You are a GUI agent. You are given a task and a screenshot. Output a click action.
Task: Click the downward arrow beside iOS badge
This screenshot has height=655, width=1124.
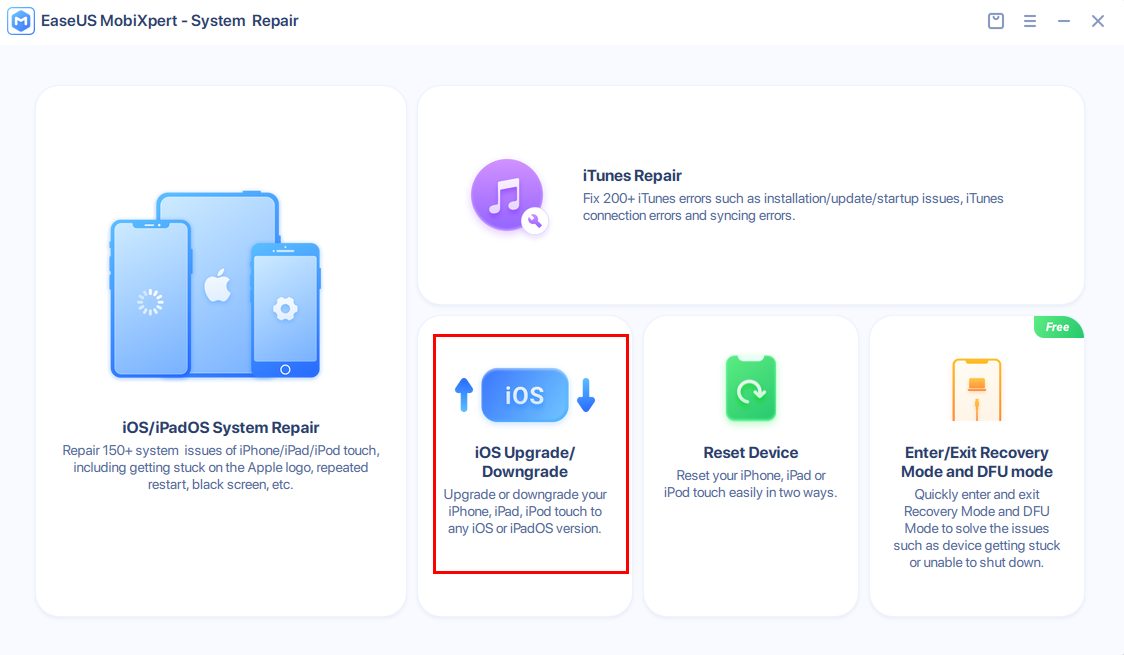pos(586,395)
